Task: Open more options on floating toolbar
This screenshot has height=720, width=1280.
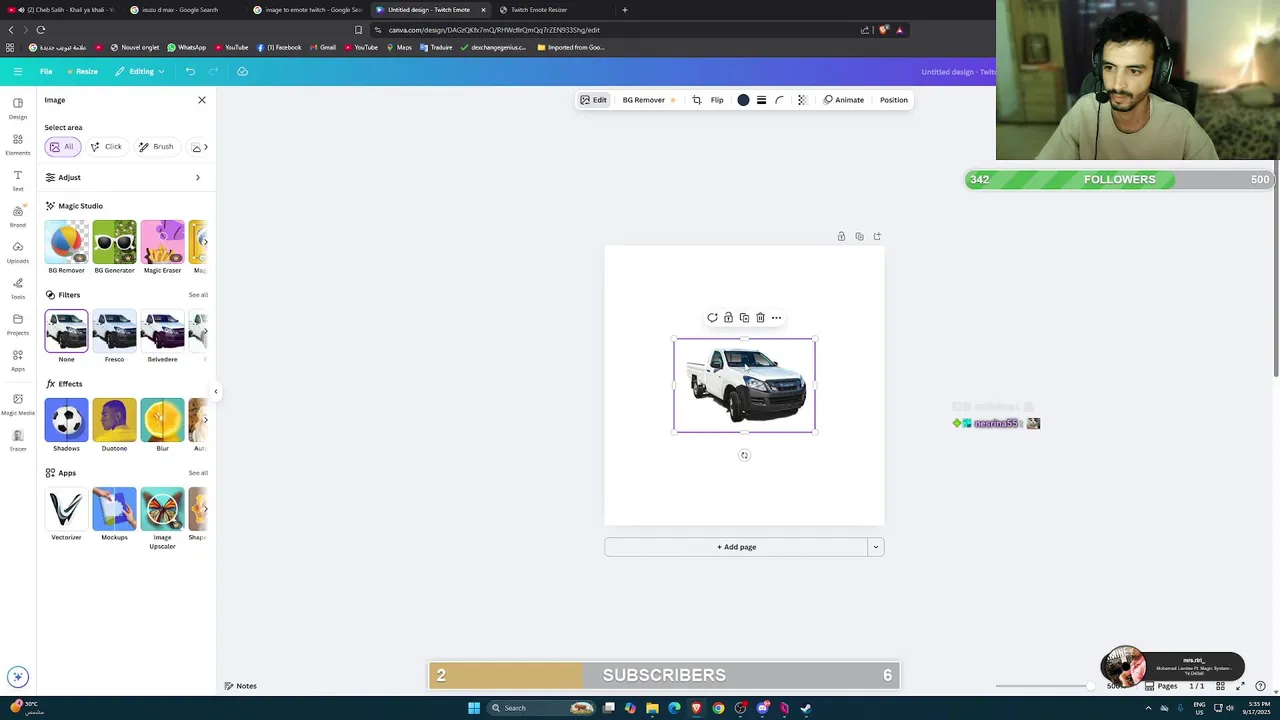Action: [776, 318]
